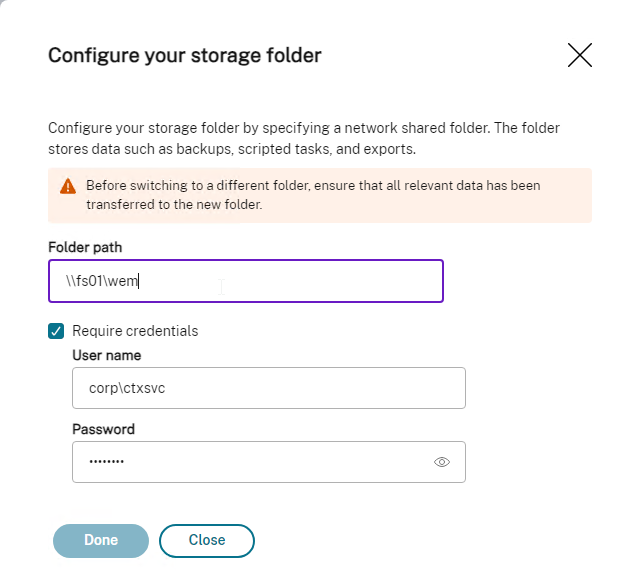Screen dimensions: 618x575
Task: Select the User name input field
Action: pos(269,388)
